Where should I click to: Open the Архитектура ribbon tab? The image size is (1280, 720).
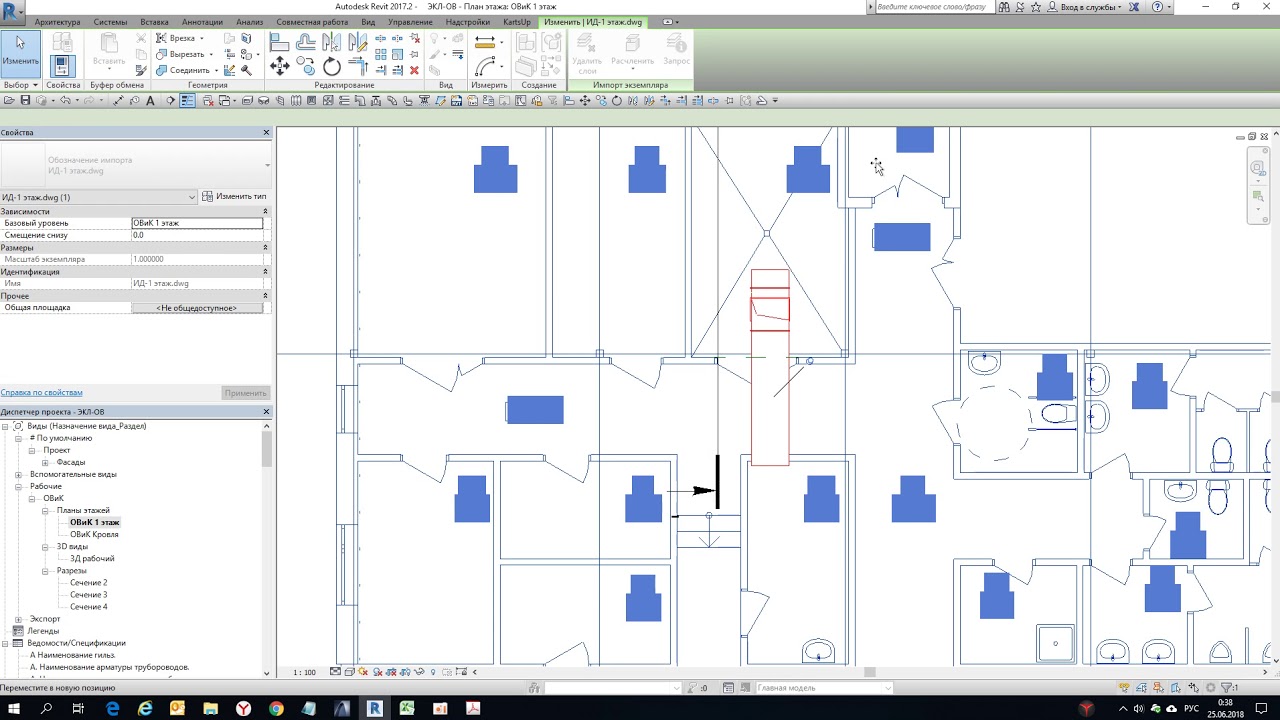point(57,22)
